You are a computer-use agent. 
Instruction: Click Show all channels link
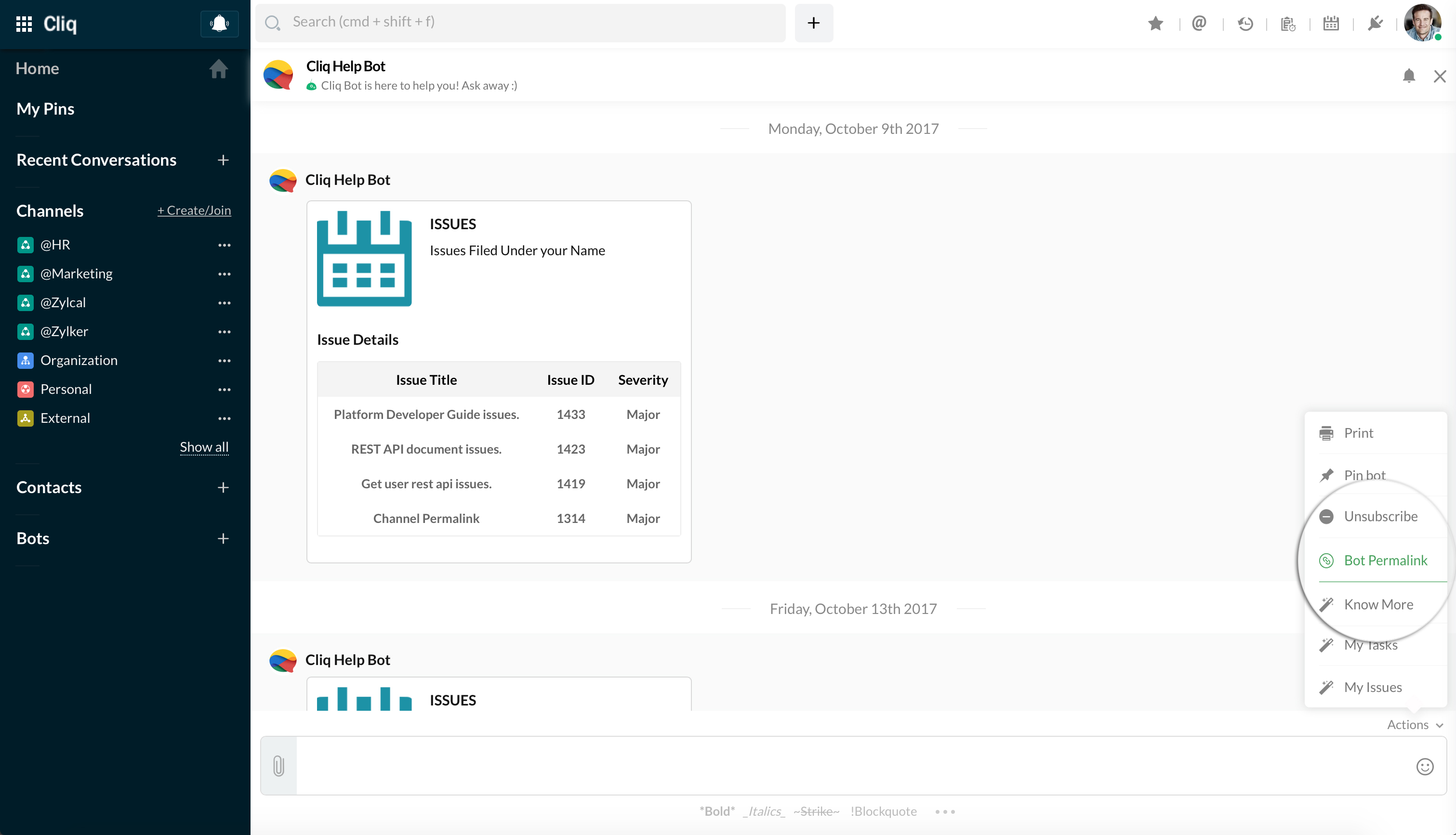click(x=204, y=447)
